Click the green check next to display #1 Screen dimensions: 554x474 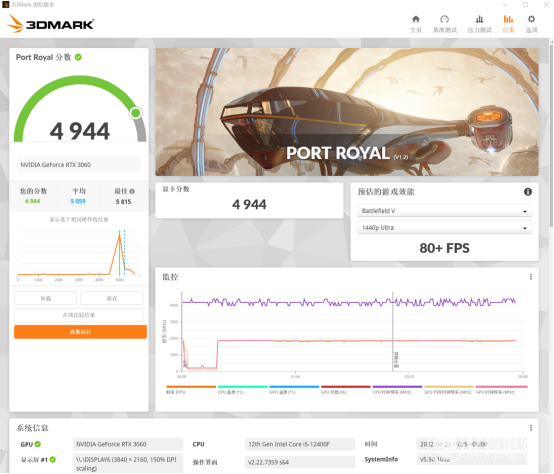pyautogui.click(x=53, y=459)
